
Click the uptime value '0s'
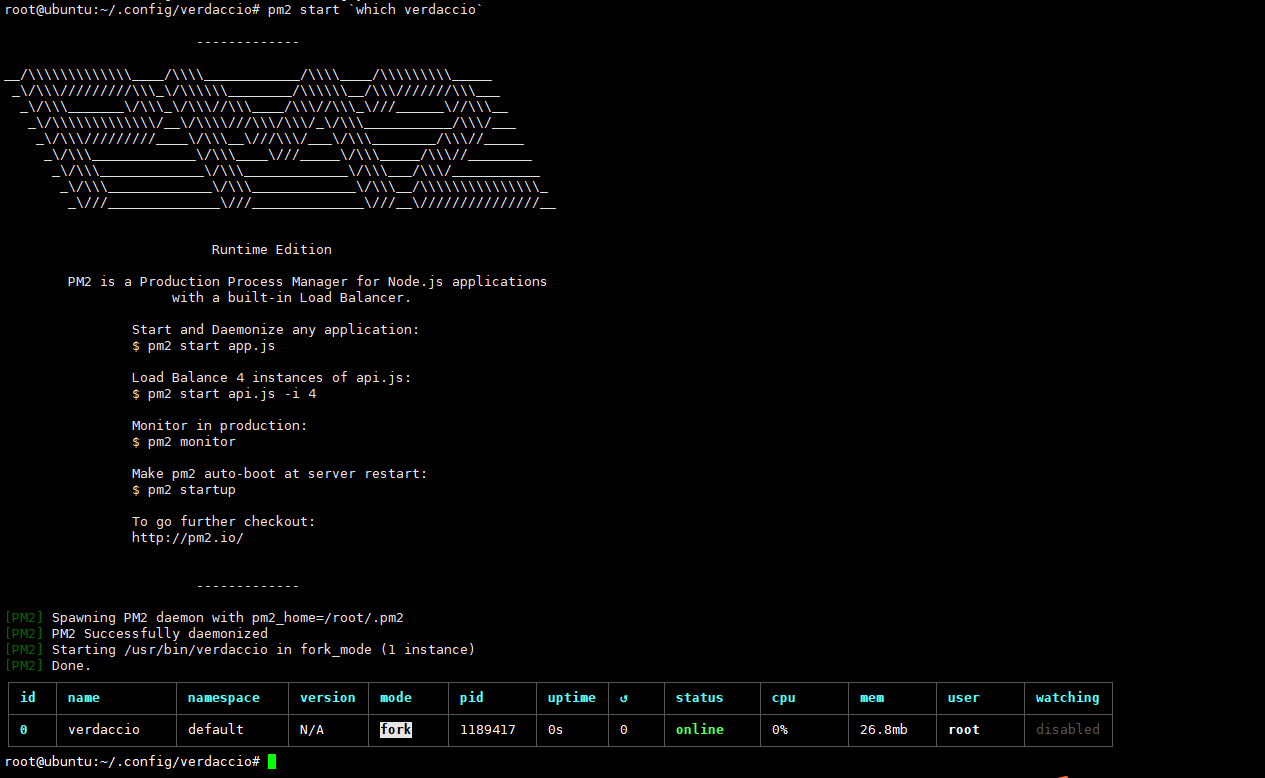[556, 730]
